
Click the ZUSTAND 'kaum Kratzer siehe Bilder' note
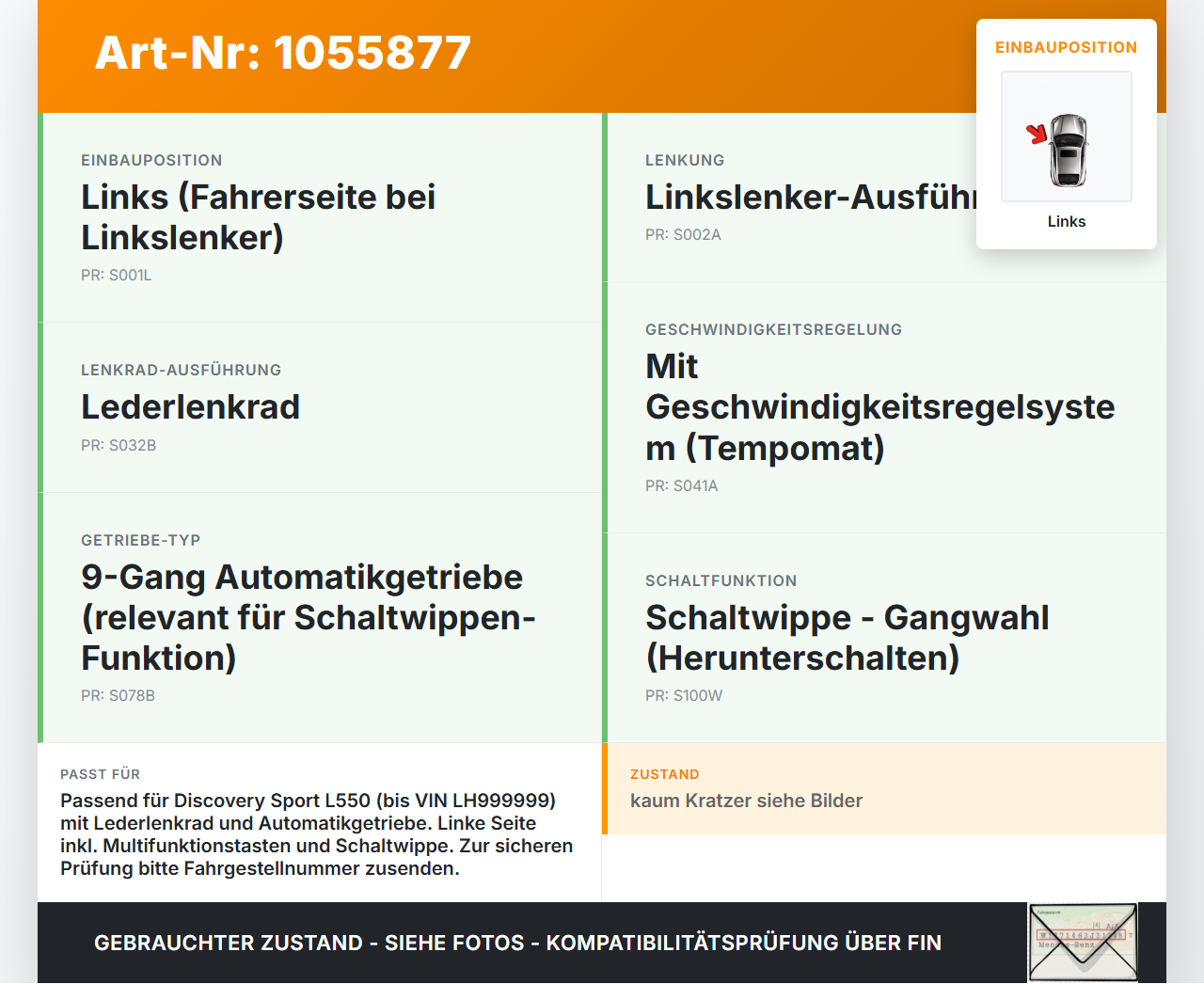tap(746, 801)
